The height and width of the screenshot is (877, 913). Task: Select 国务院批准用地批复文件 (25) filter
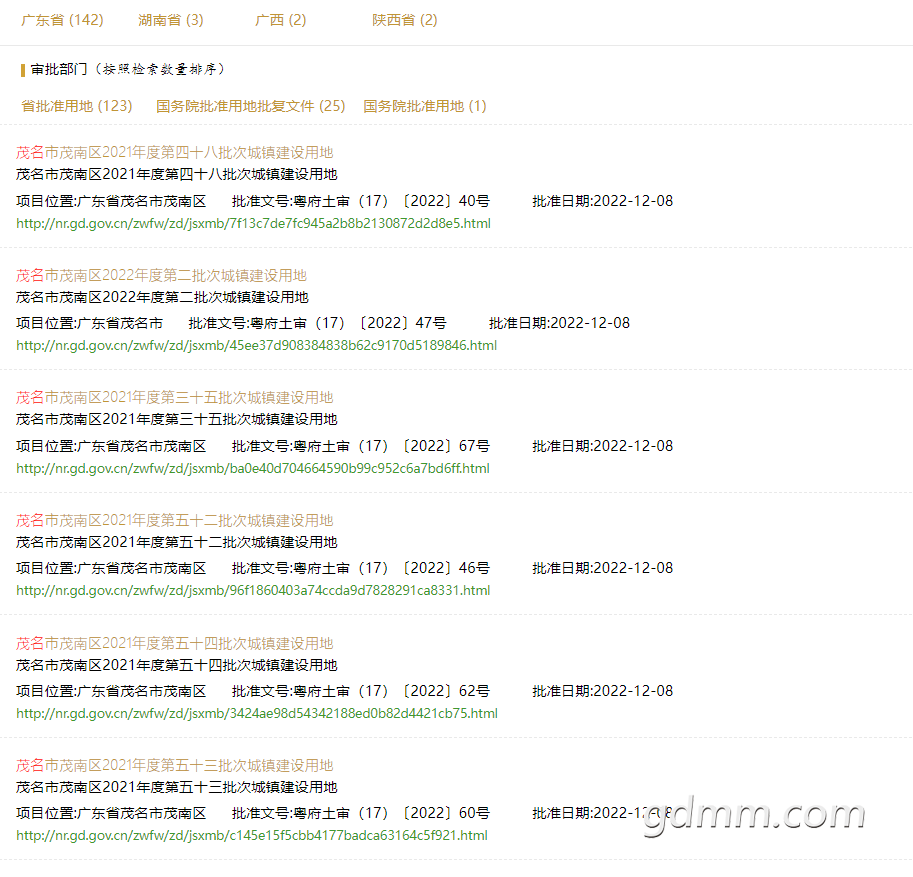point(250,106)
